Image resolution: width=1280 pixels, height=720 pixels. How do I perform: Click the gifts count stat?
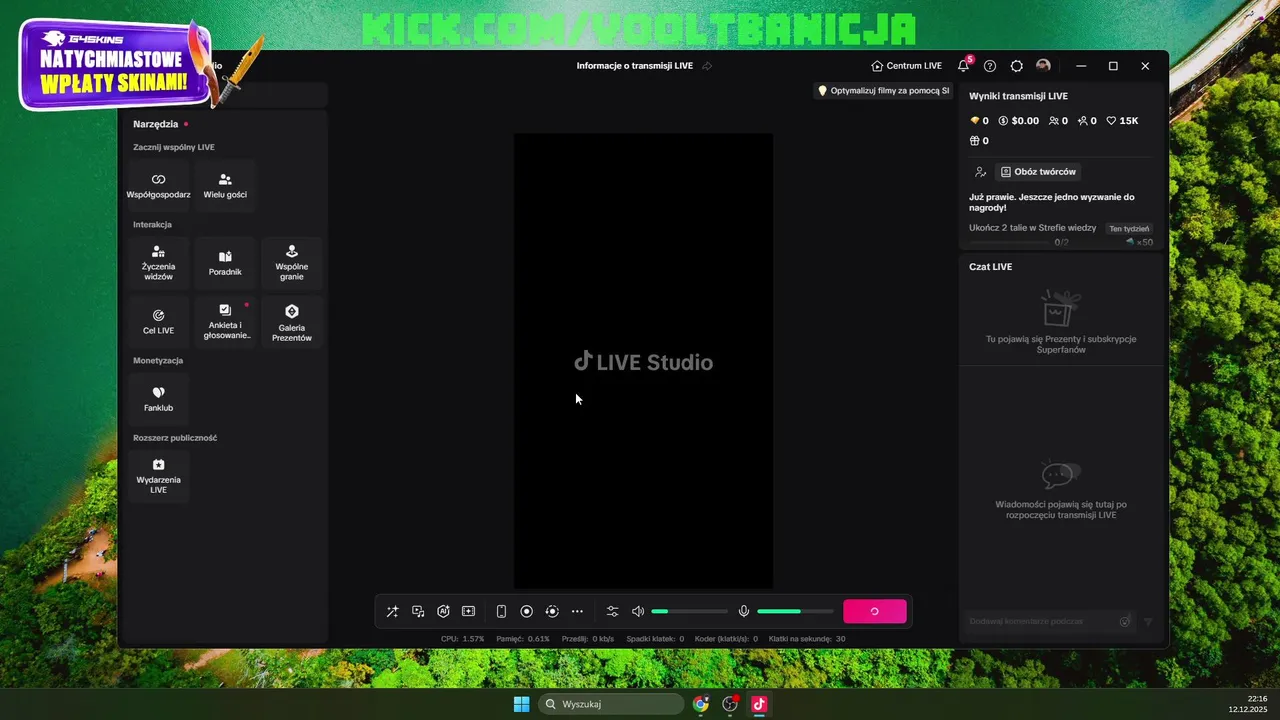[x=979, y=141]
